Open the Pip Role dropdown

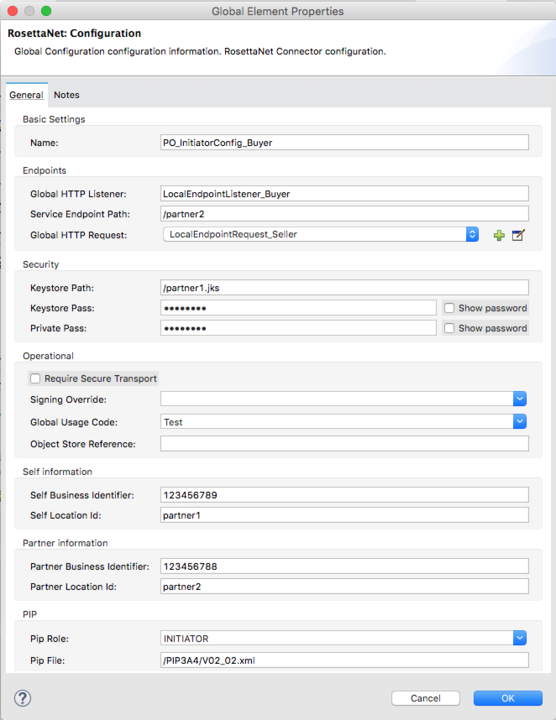click(x=520, y=638)
